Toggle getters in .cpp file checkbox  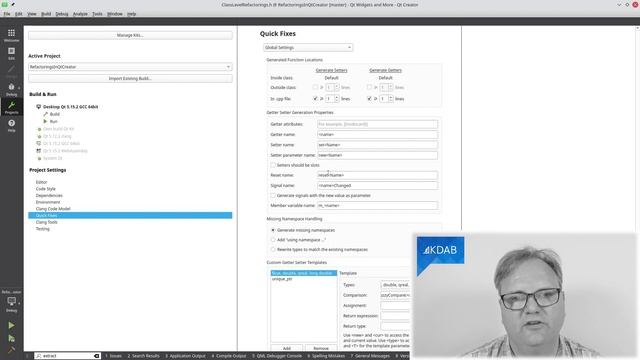(x=369, y=99)
